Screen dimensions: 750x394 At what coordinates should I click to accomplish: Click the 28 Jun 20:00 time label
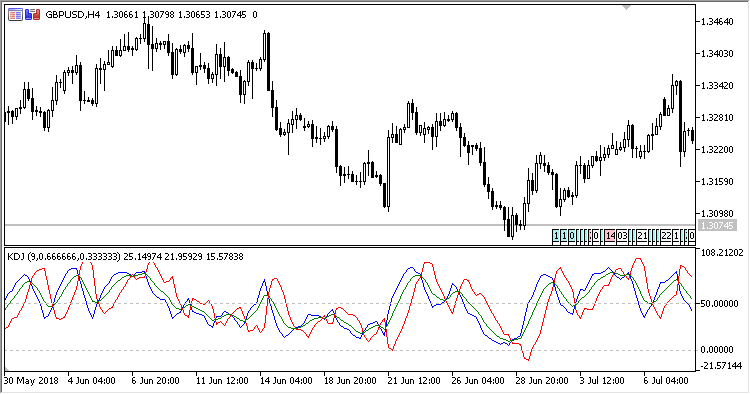(x=542, y=381)
